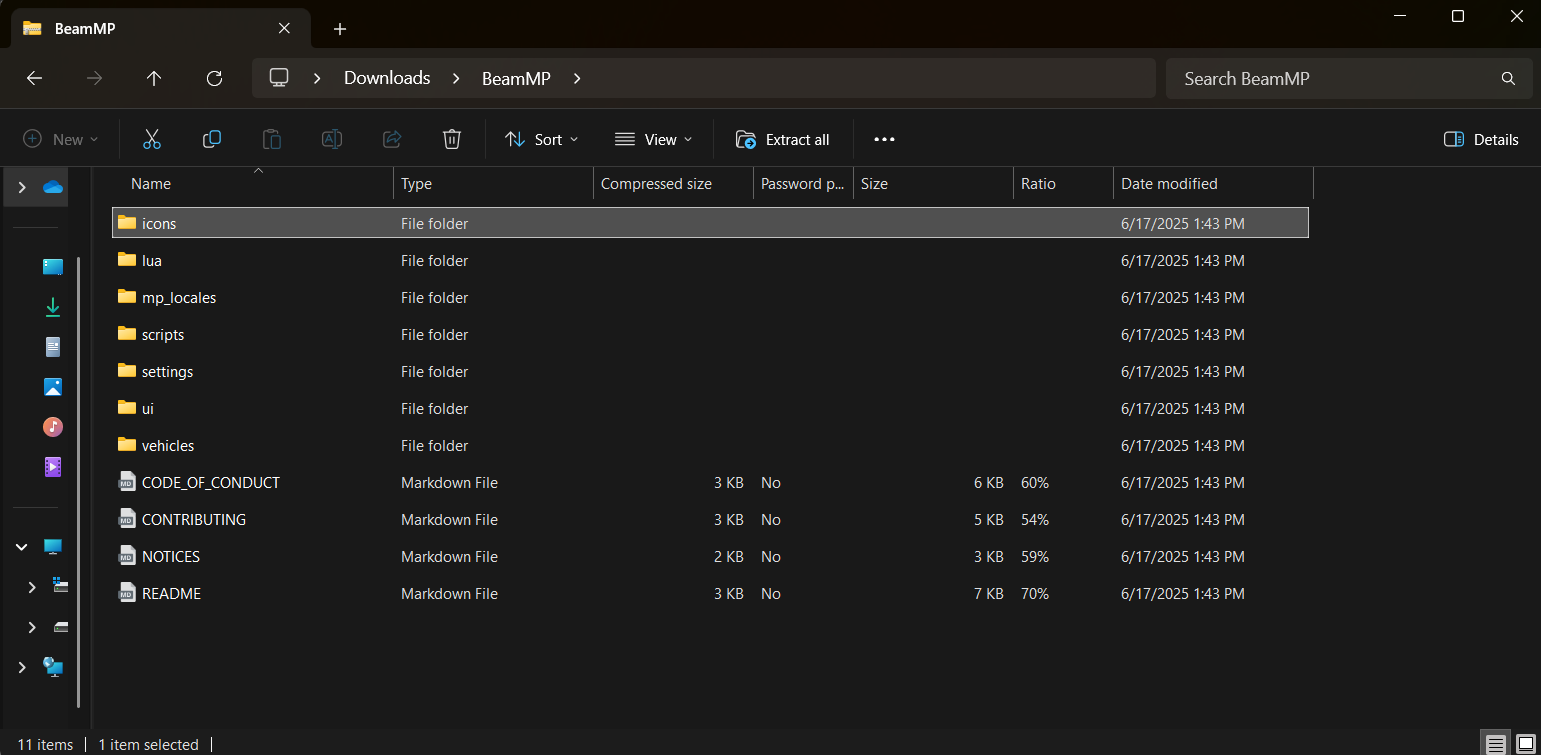Click the This PC monitor icon in address bar
The height and width of the screenshot is (755, 1541).
[x=279, y=77]
